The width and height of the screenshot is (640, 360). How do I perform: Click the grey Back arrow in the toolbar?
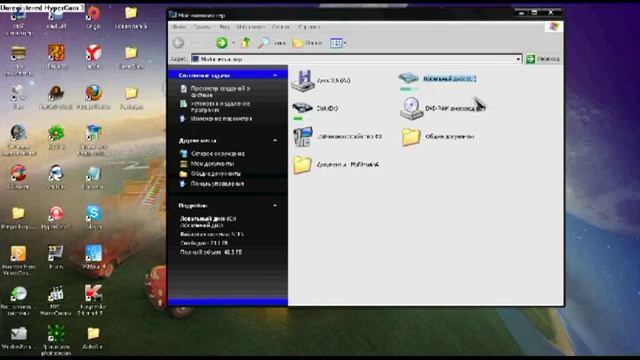[178, 42]
